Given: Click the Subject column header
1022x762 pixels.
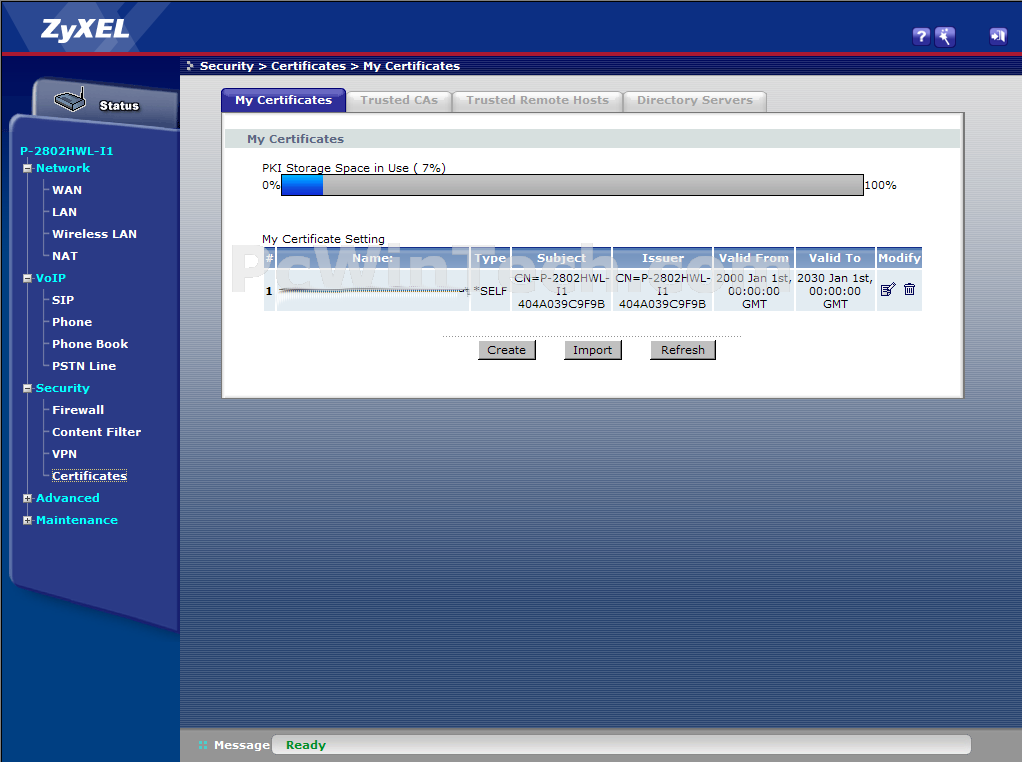Looking at the screenshot, I should (561, 258).
